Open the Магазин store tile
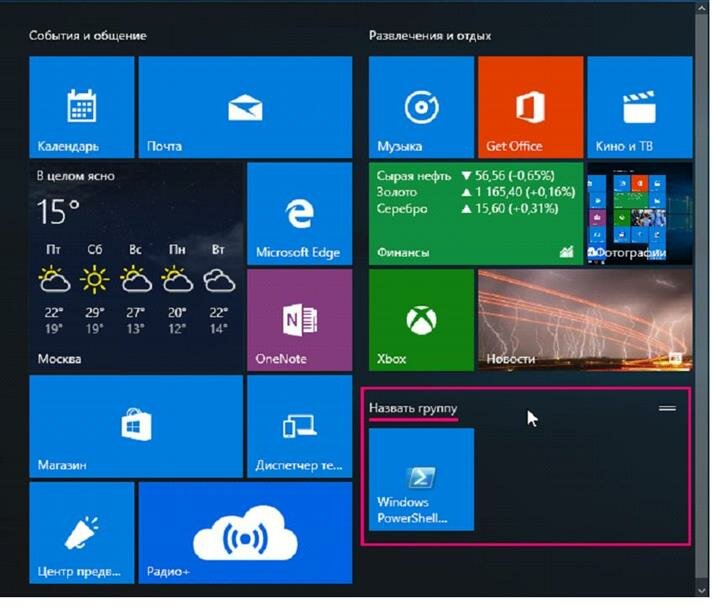Viewport: 712px width, 614px height. coord(136,426)
